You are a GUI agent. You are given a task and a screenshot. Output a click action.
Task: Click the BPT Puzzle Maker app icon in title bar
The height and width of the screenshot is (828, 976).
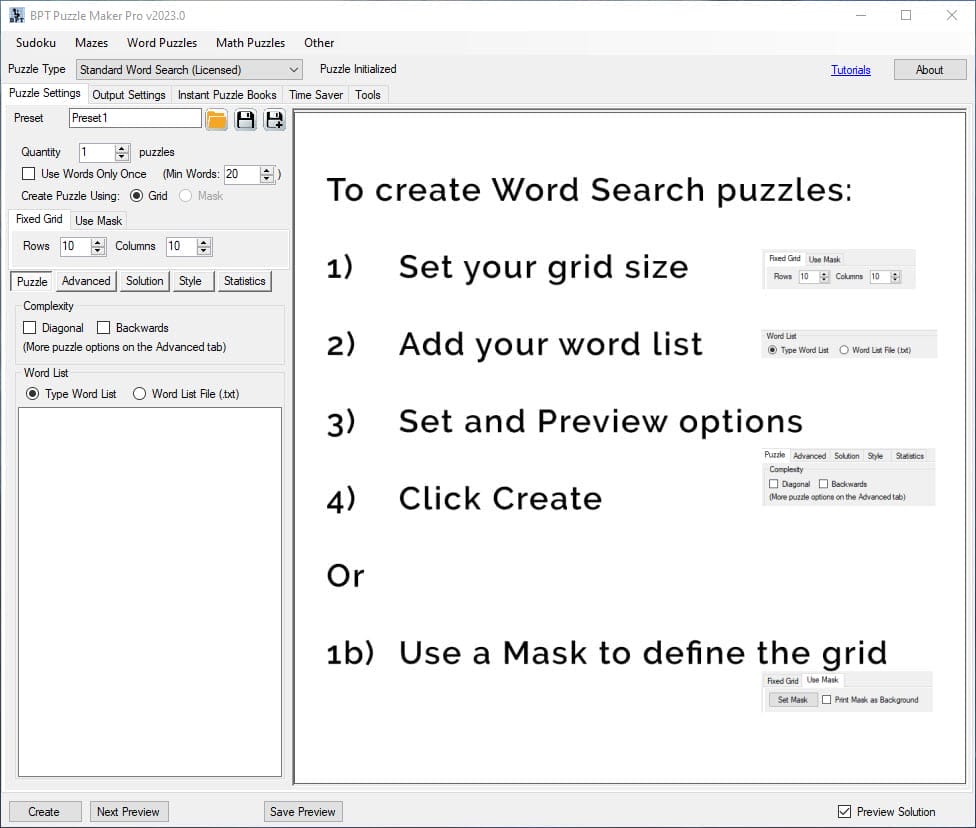click(17, 15)
